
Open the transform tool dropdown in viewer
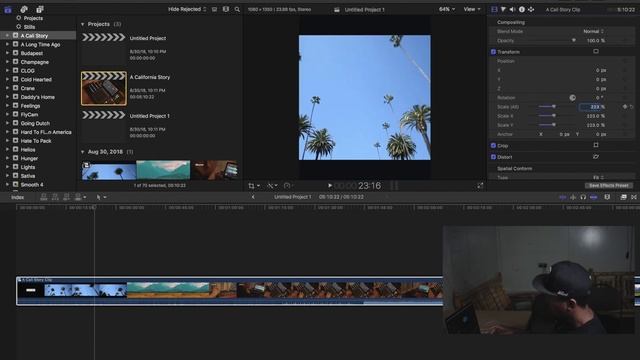[x=254, y=186]
